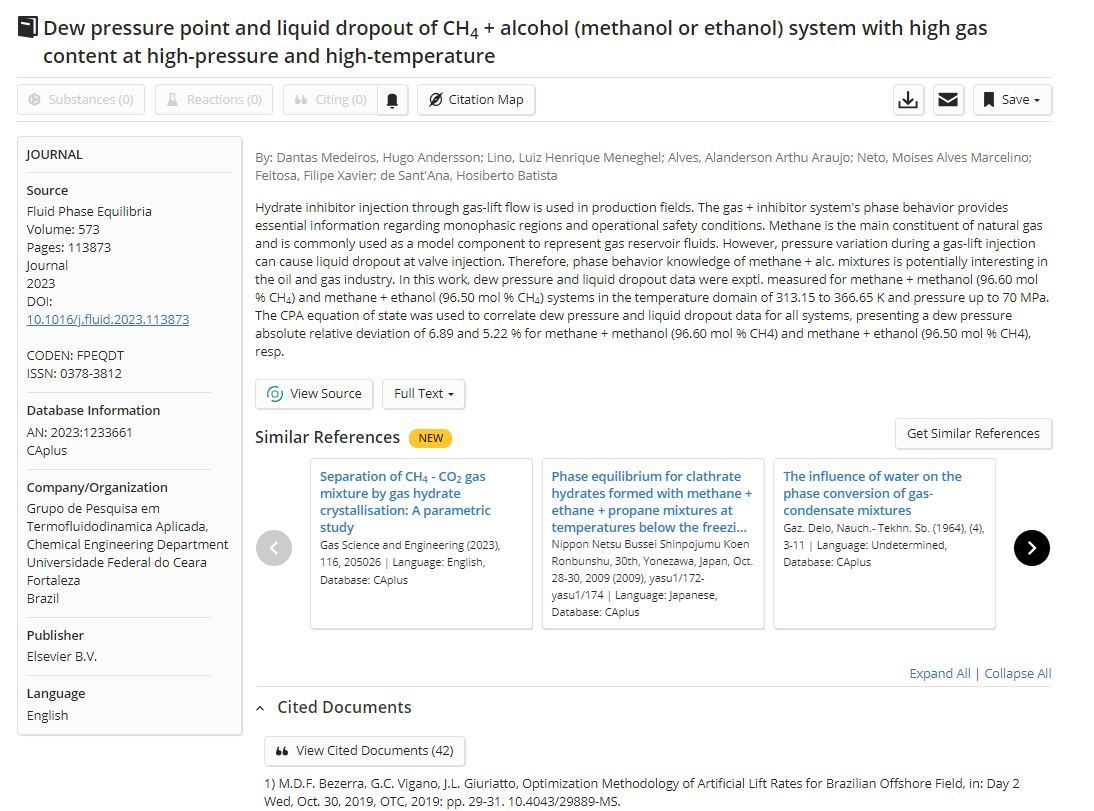Click the journal document icon beside title
Viewport: 1094px width, 811px height.
pyautogui.click(x=27, y=28)
